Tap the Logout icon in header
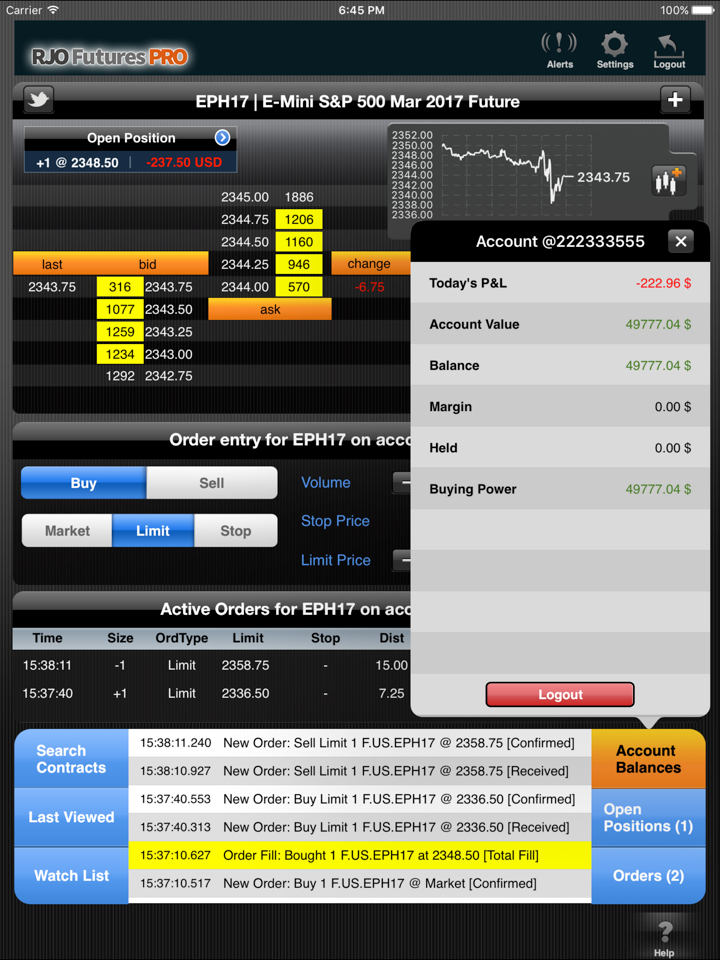The width and height of the screenshot is (720, 960). click(669, 49)
